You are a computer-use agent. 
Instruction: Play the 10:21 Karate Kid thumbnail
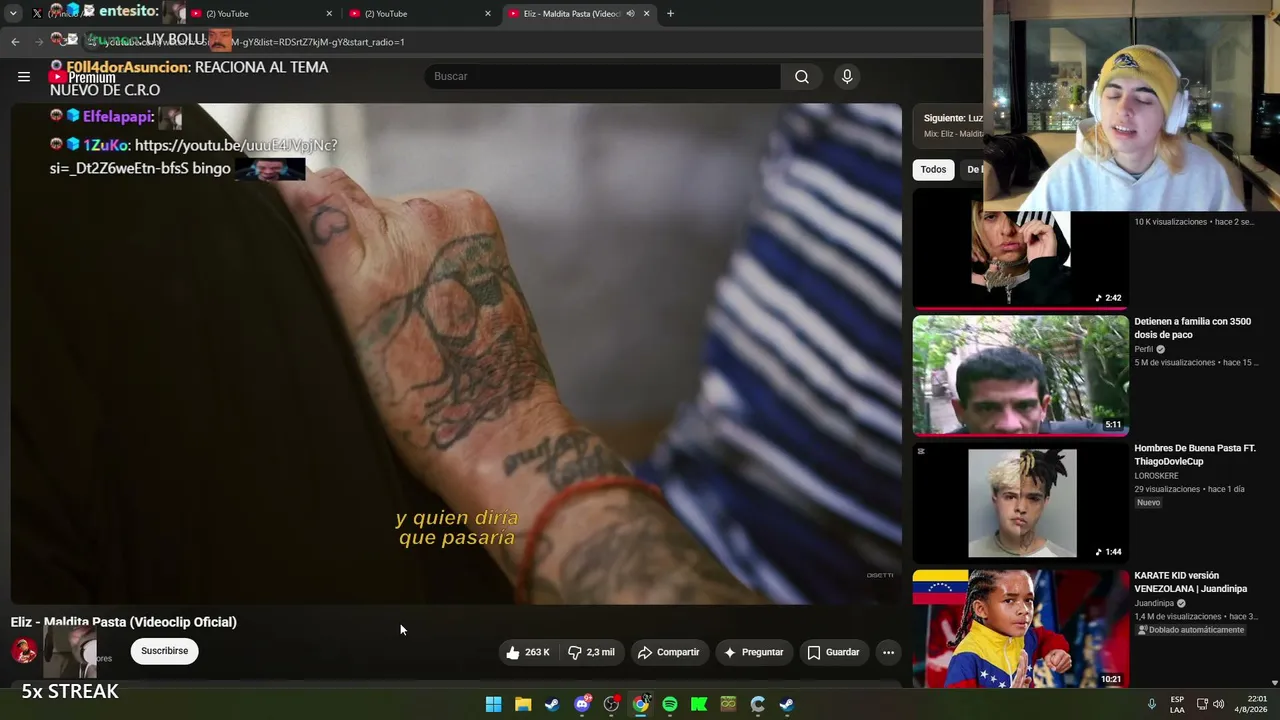1020,629
